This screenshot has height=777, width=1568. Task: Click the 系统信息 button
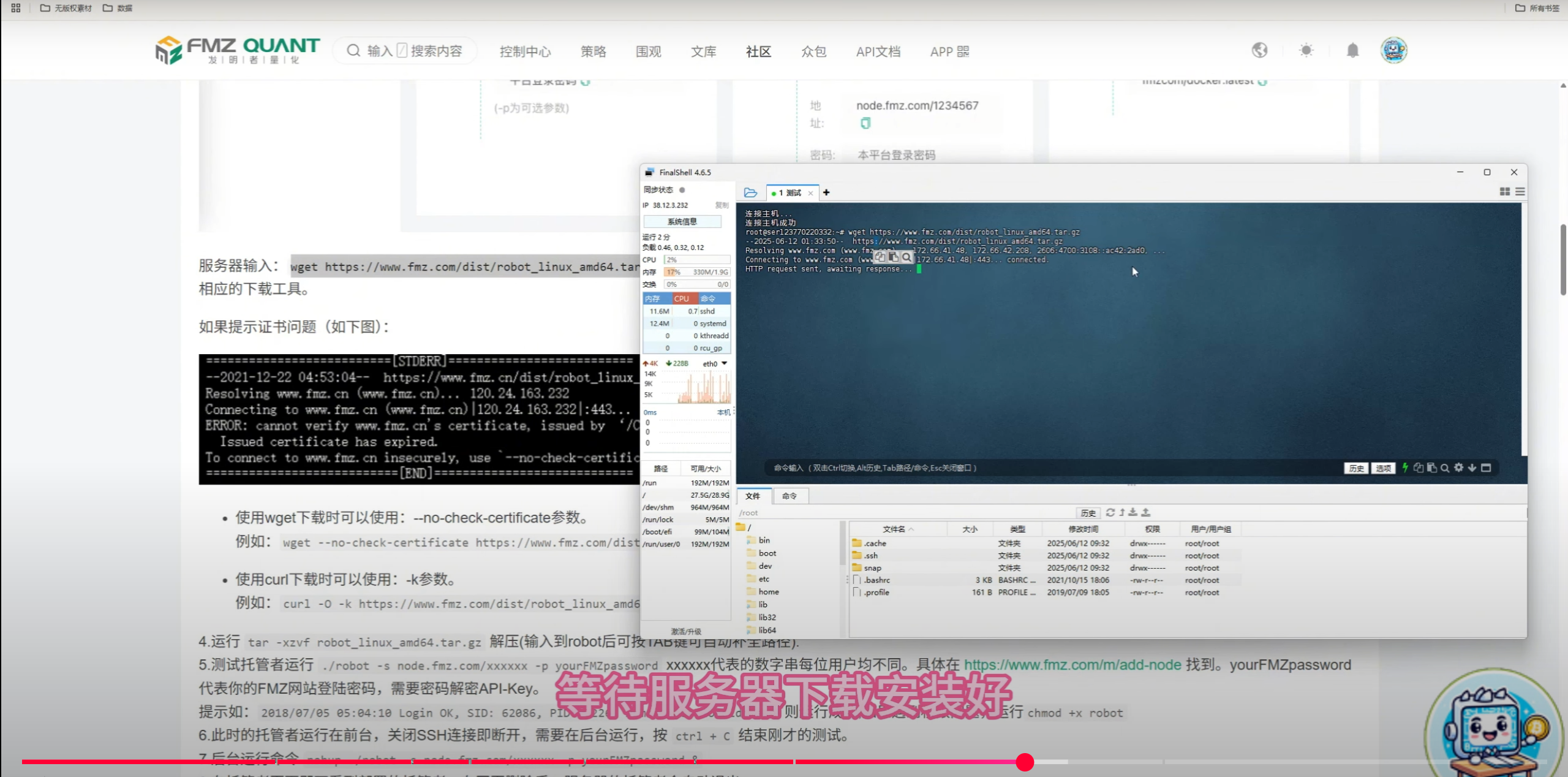(x=682, y=221)
